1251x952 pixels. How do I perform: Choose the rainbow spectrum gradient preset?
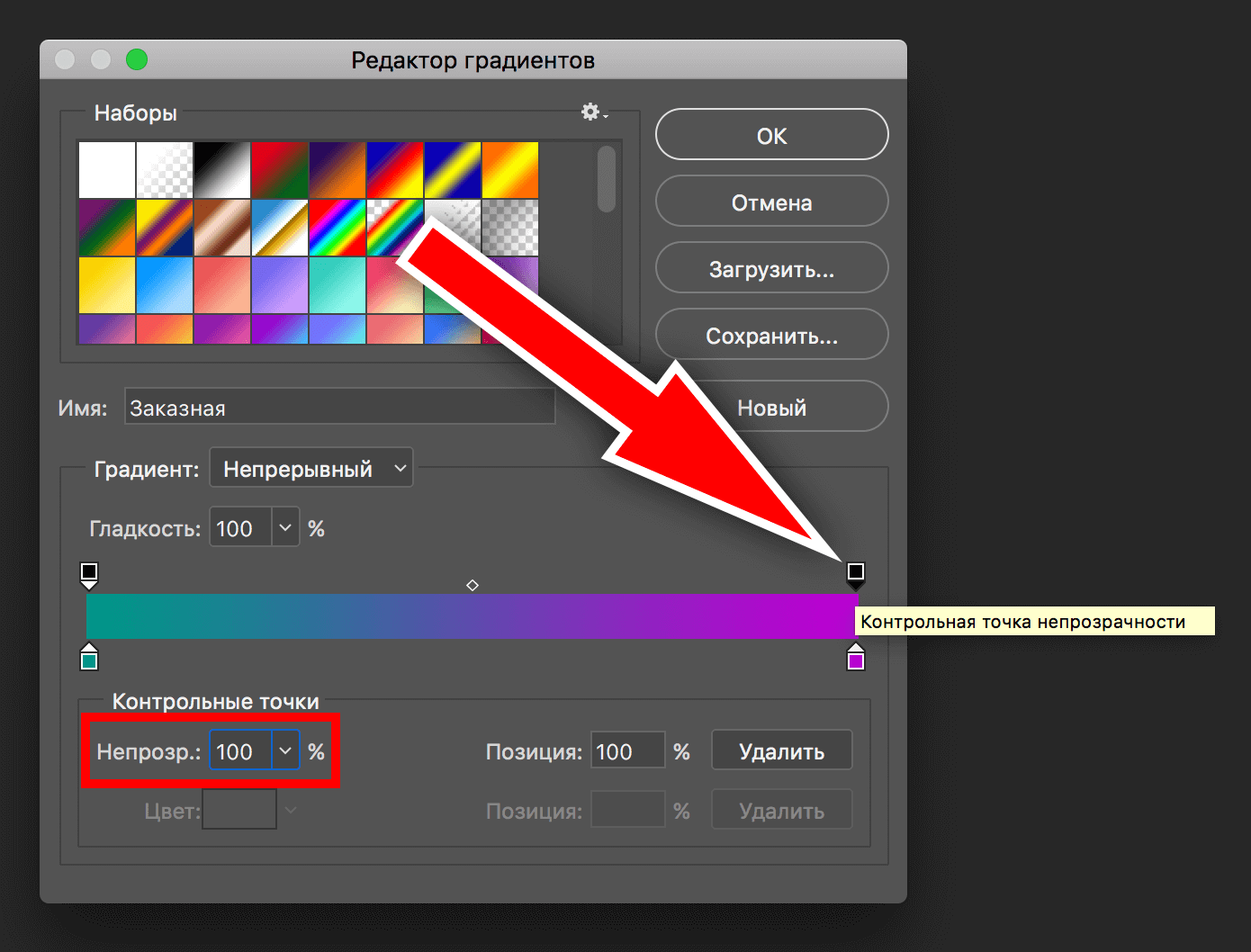pos(337,228)
